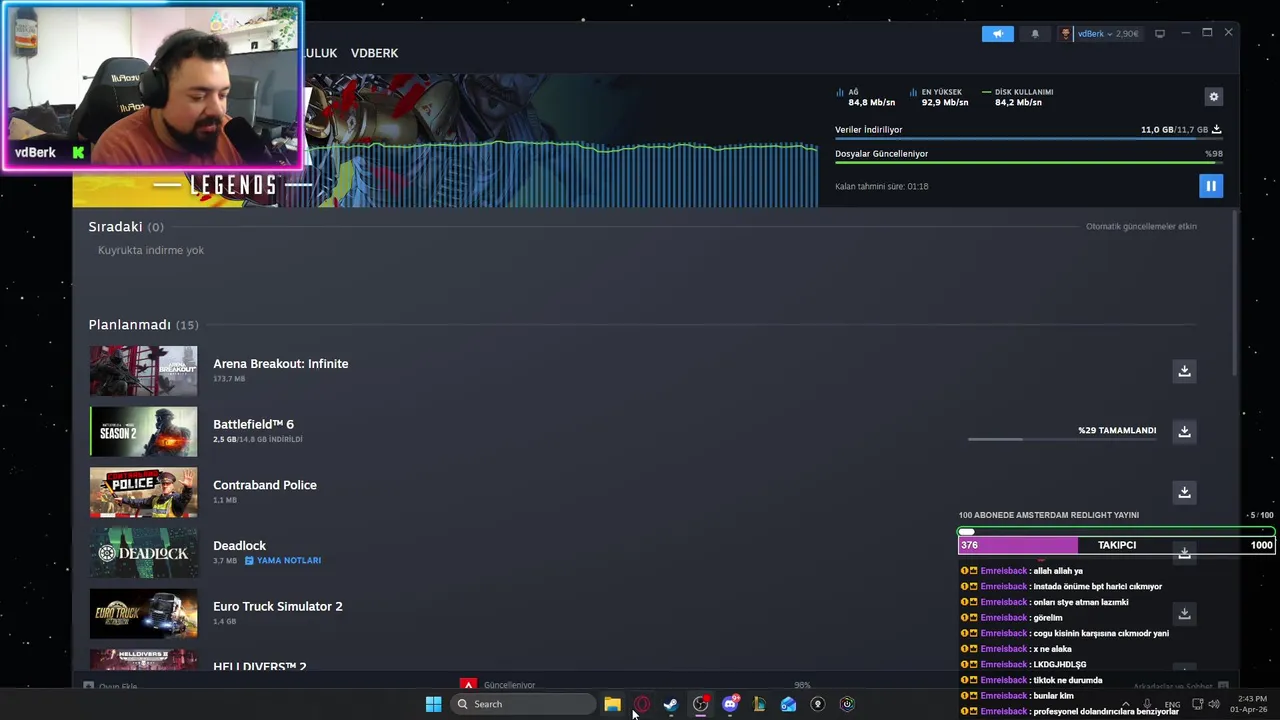
Task: Open the Windows Start menu
Action: click(433, 704)
